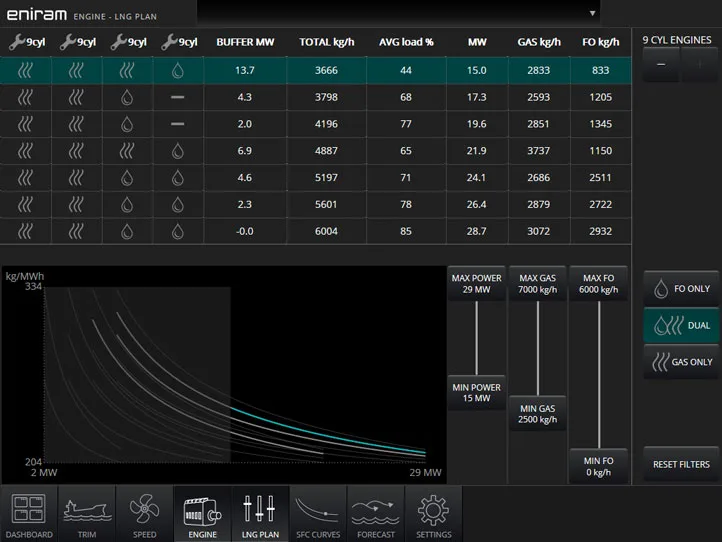Click the gas value 3737

(x=538, y=151)
